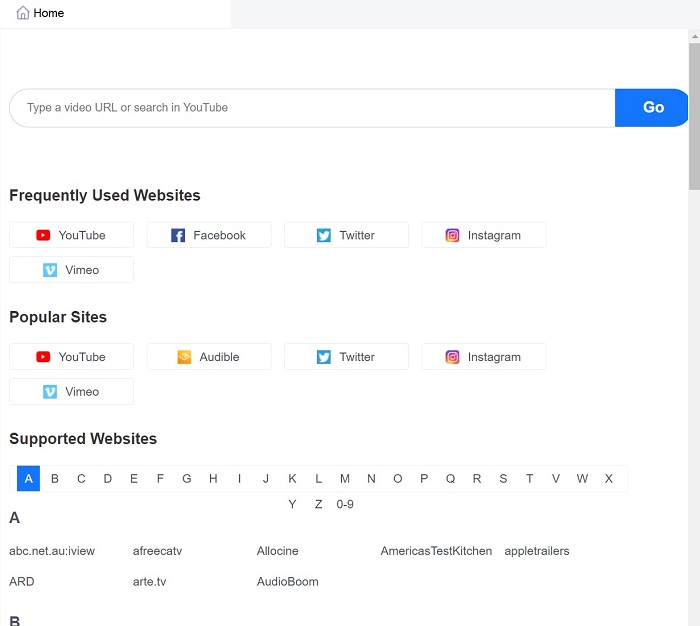Jump to letter C in alphabet index
Viewport: 700px width, 626px height.
81,479
